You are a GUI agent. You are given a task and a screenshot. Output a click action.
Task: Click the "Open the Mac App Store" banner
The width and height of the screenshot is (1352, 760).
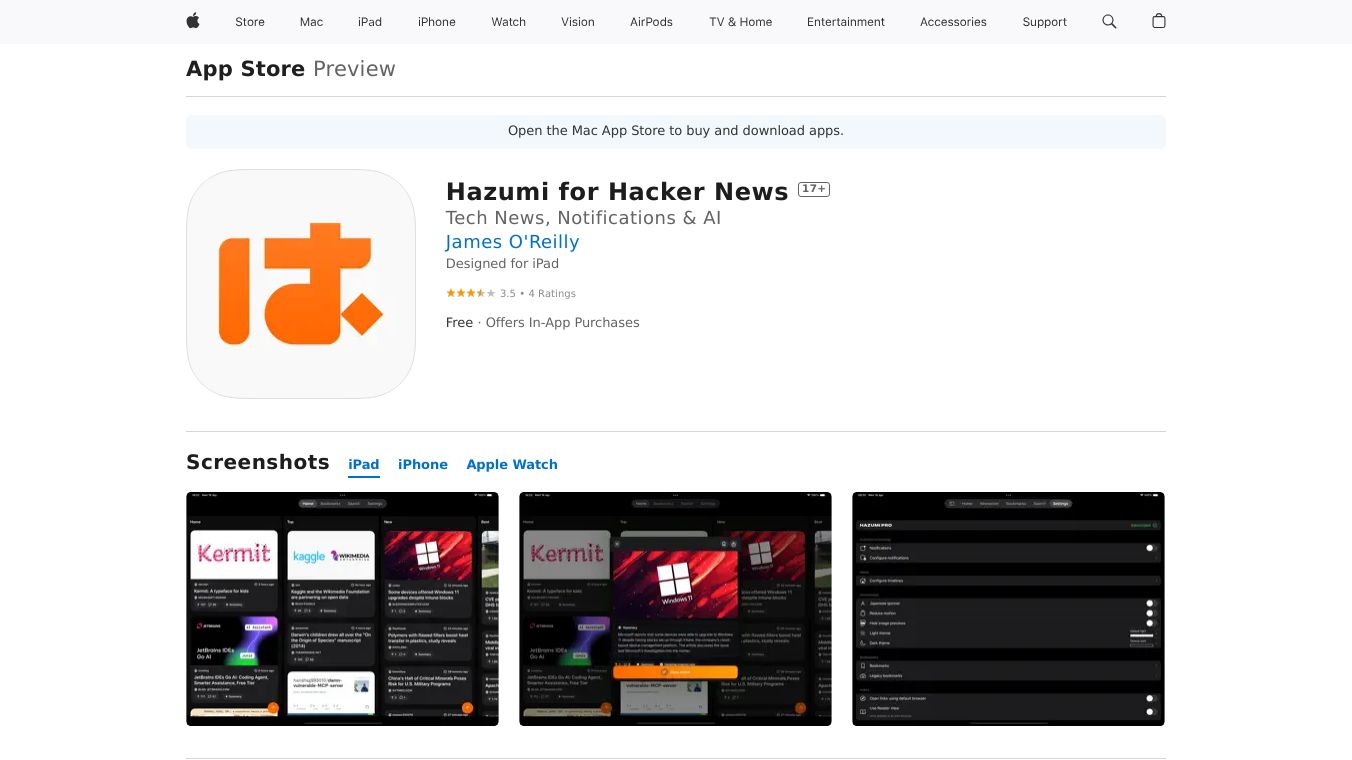(676, 131)
